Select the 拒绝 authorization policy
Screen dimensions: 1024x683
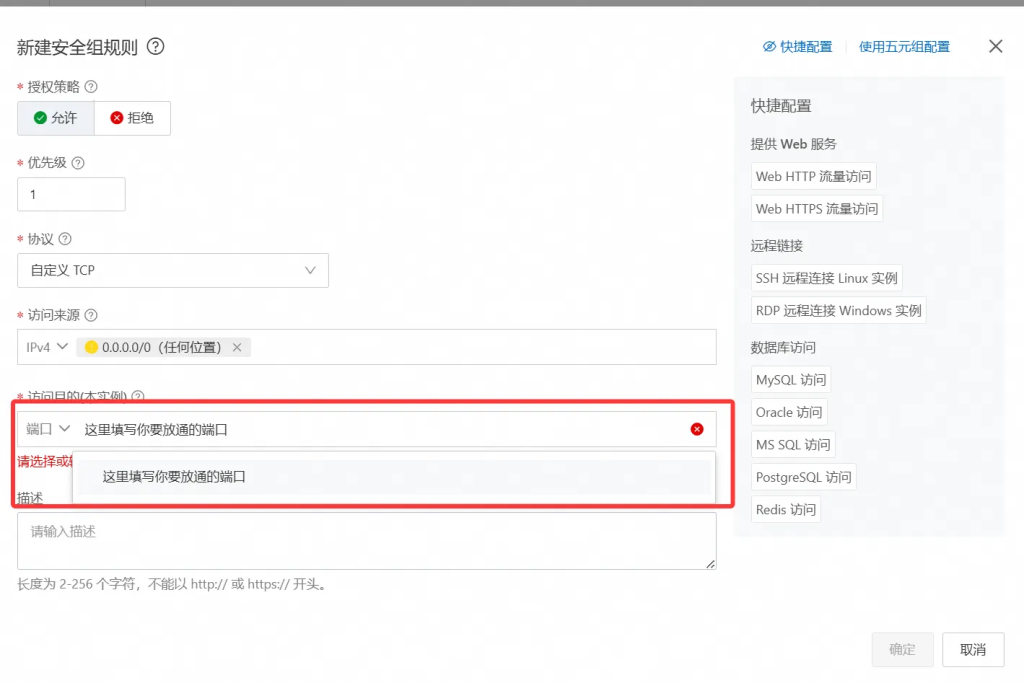pyautogui.click(x=132, y=118)
